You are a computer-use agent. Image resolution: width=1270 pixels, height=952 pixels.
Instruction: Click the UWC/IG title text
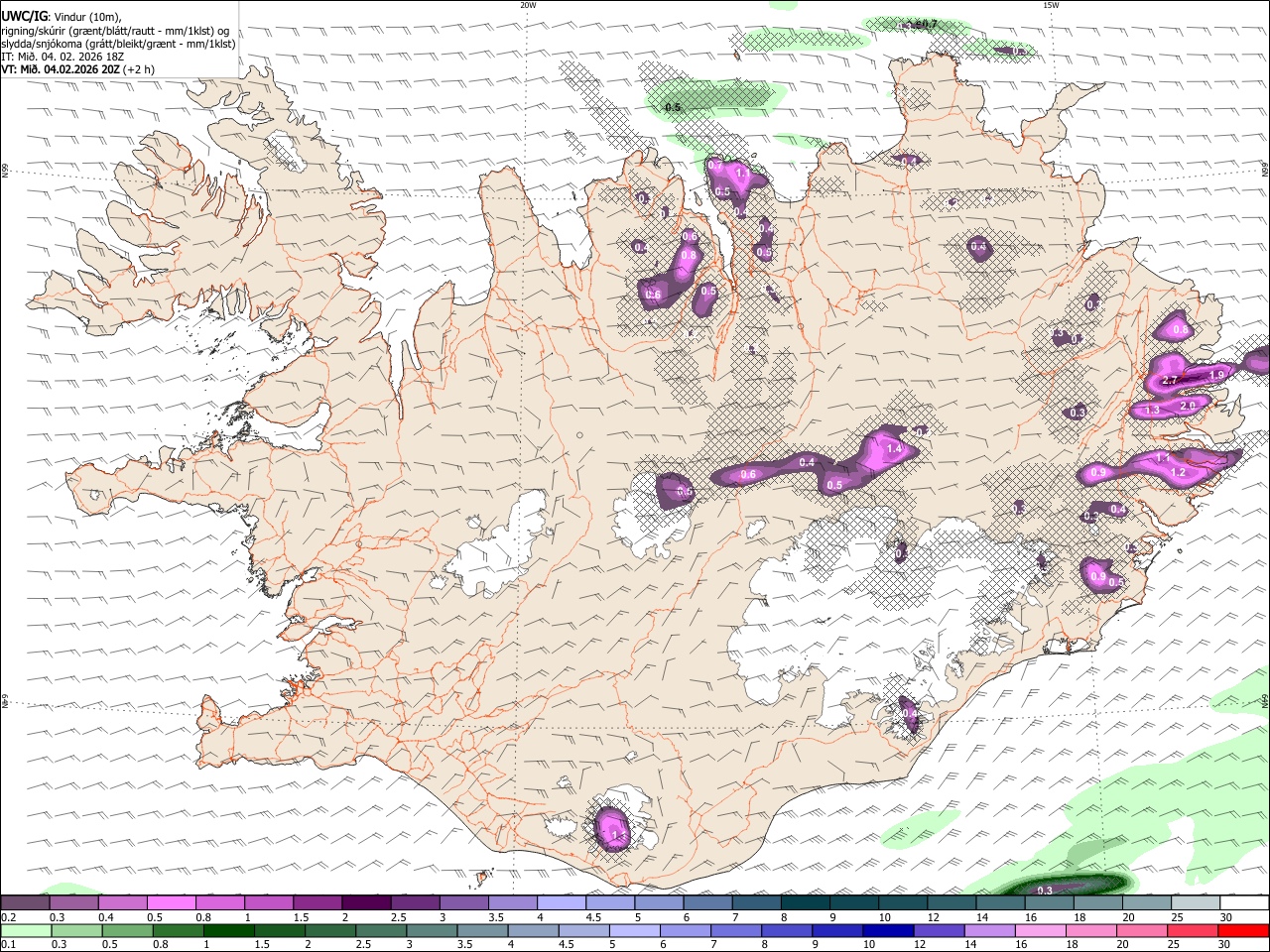tap(24, 16)
